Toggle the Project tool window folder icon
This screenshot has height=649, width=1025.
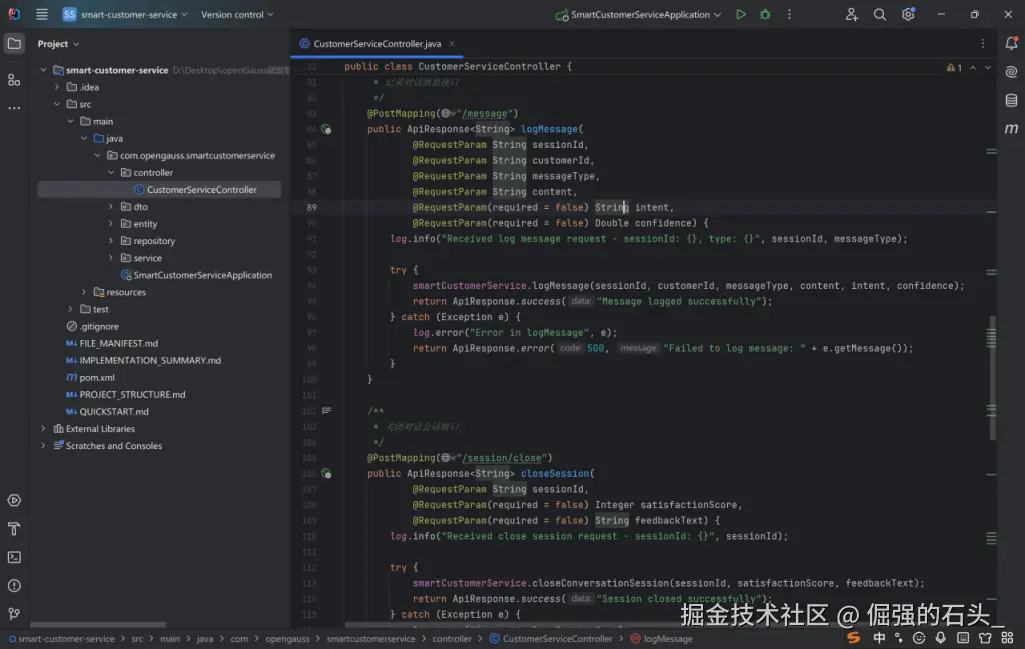(x=14, y=44)
